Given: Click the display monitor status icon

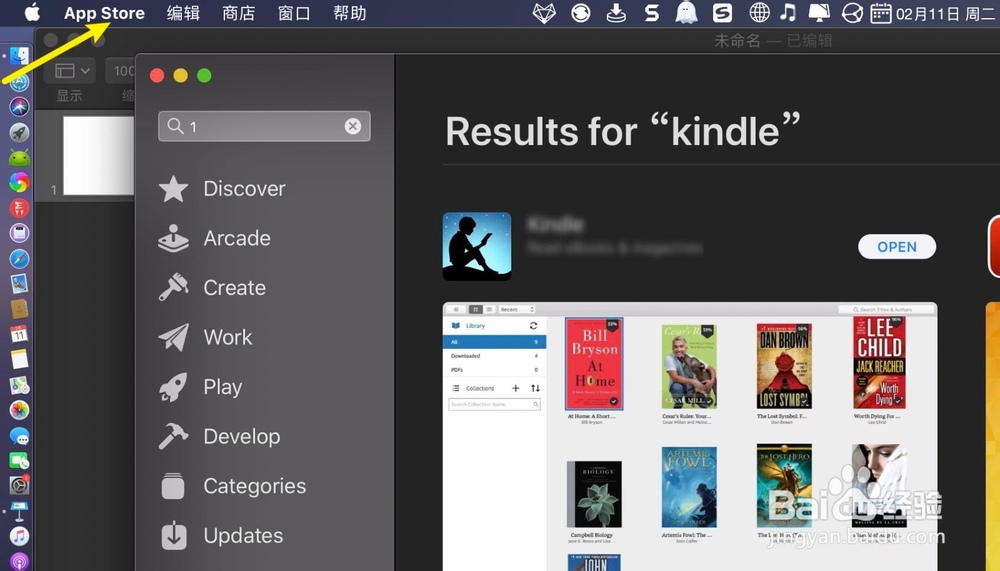Looking at the screenshot, I should pos(819,13).
